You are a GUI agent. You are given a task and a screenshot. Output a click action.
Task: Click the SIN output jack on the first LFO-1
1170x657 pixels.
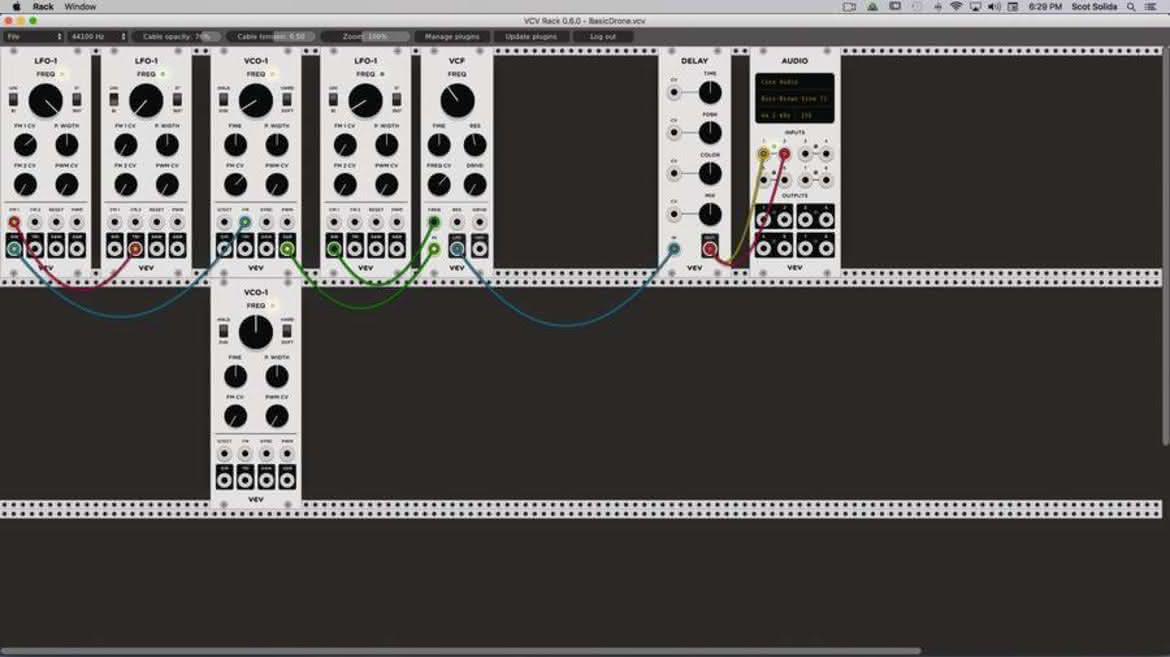click(x=14, y=249)
